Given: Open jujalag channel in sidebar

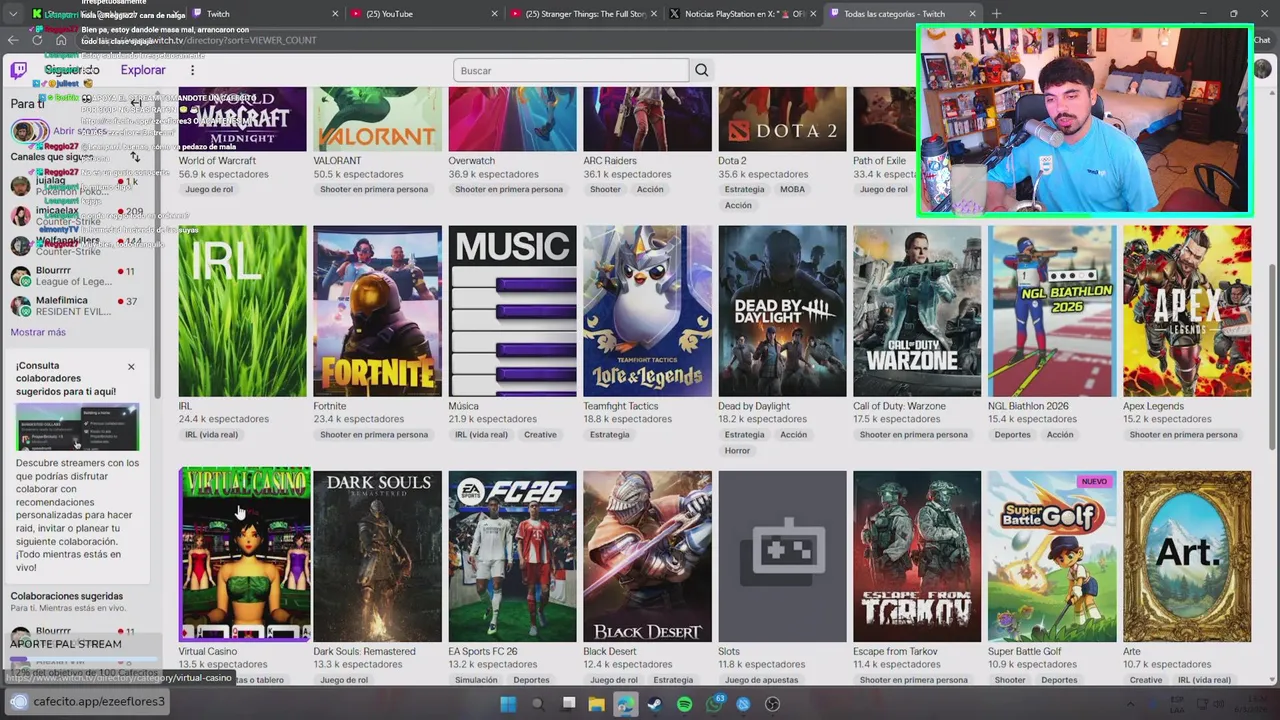Looking at the screenshot, I should click(x=76, y=185).
